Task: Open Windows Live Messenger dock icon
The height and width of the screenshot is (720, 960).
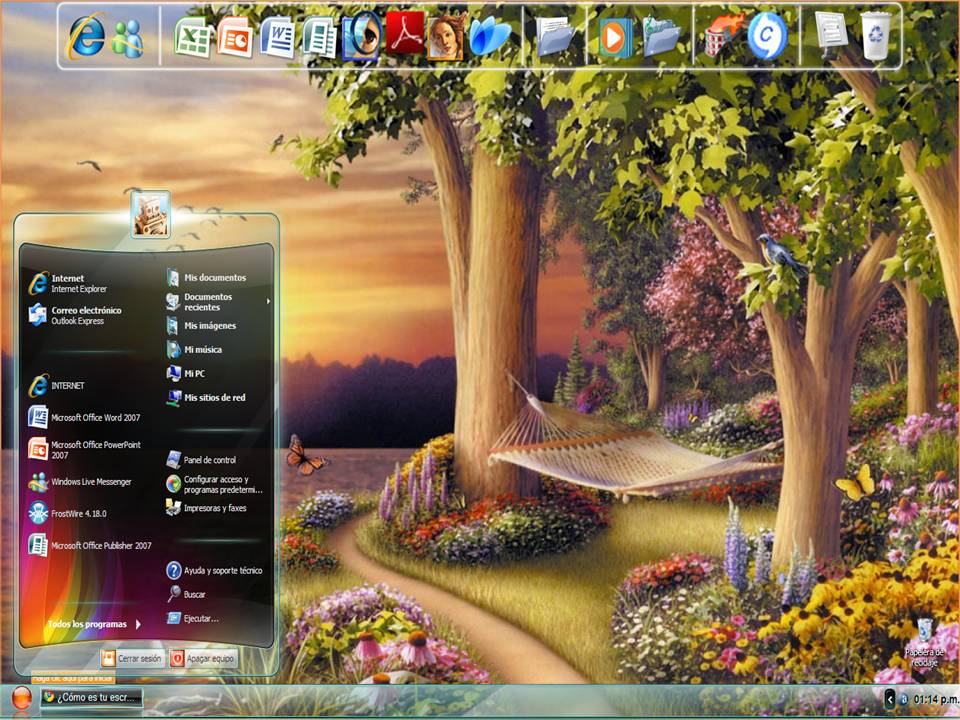Action: [128, 39]
